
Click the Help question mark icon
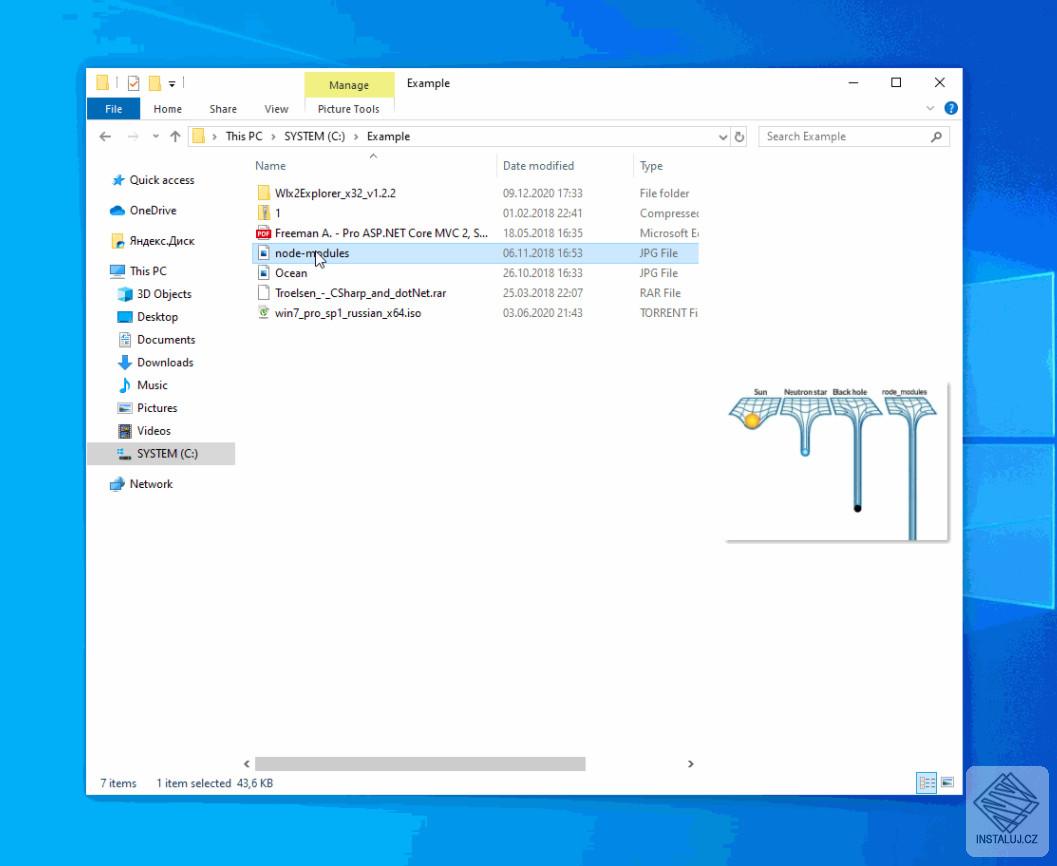950,109
